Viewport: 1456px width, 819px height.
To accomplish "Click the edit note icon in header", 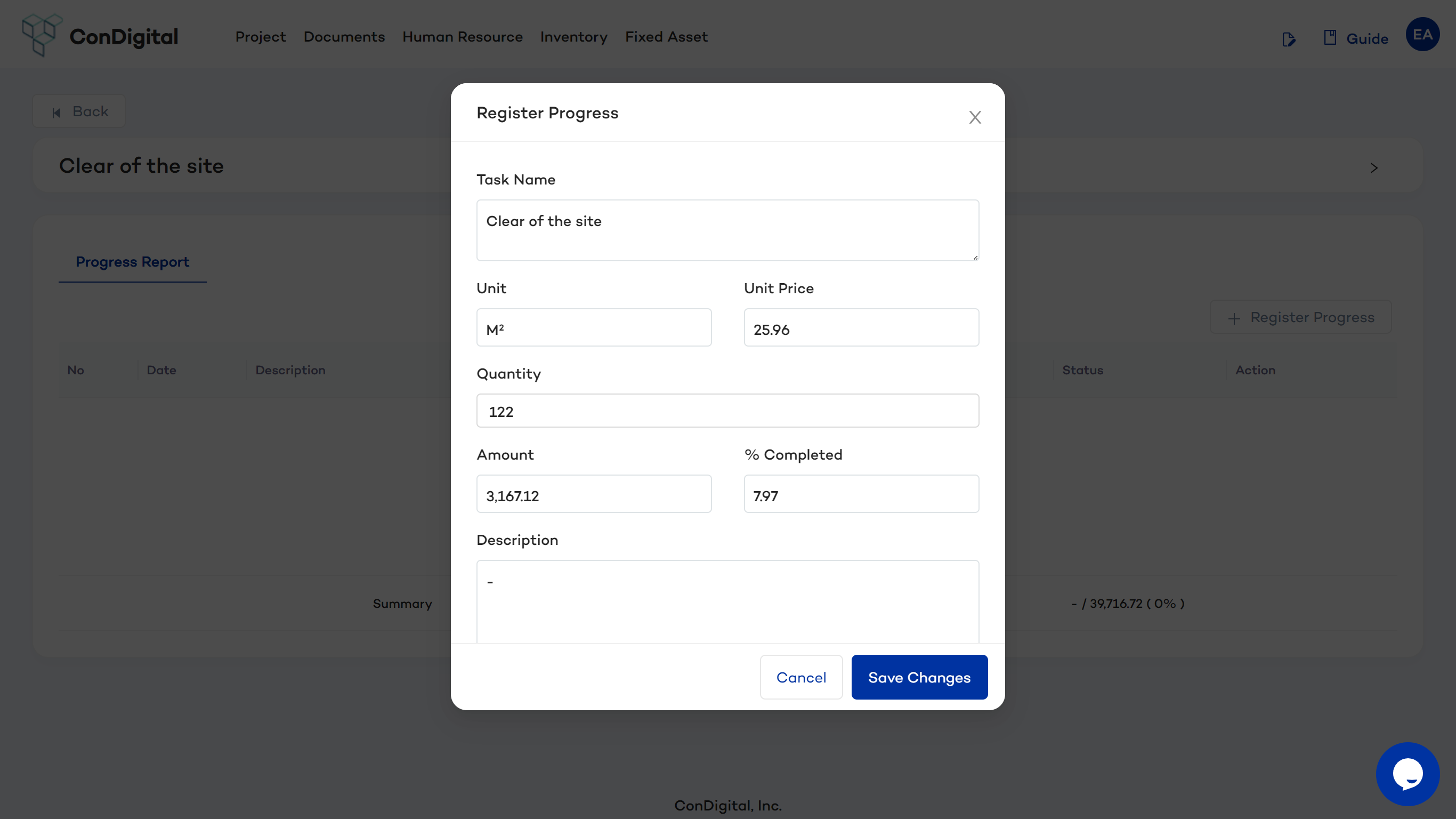I will click(1288, 39).
